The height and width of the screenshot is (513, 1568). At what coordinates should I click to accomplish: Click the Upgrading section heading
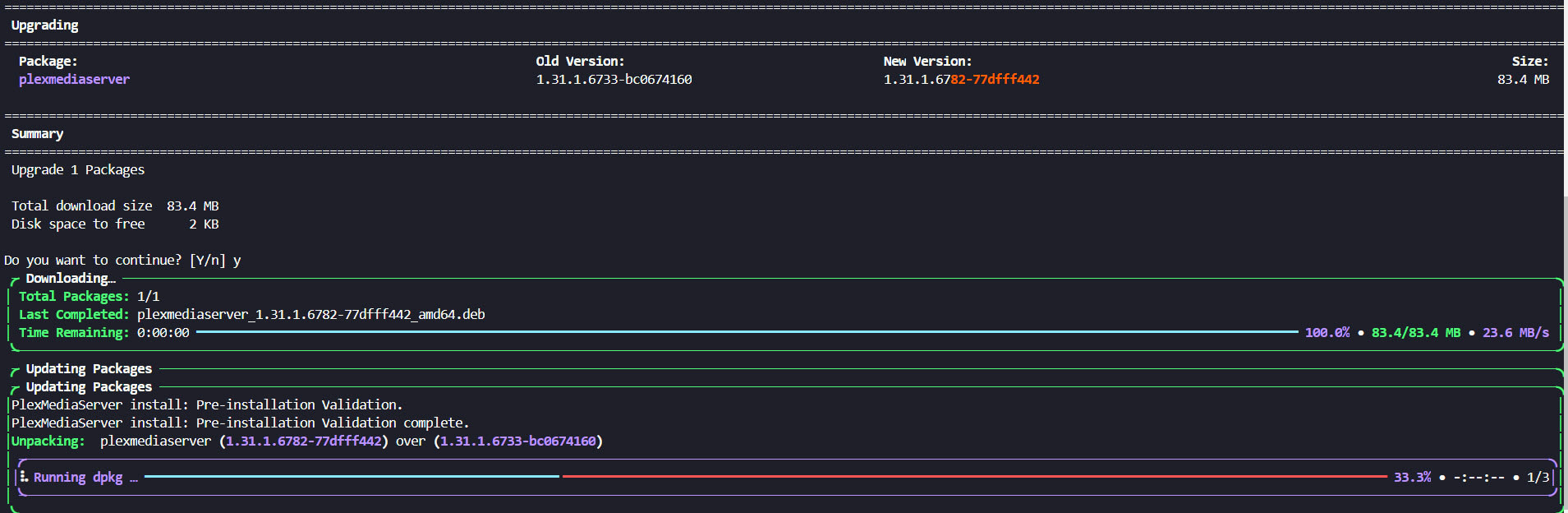45,25
